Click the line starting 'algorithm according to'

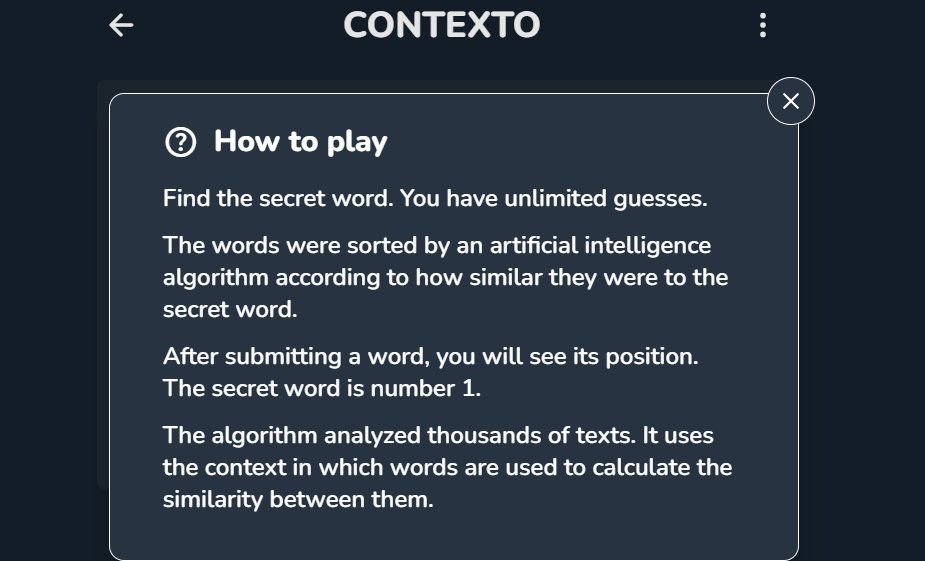pos(445,277)
